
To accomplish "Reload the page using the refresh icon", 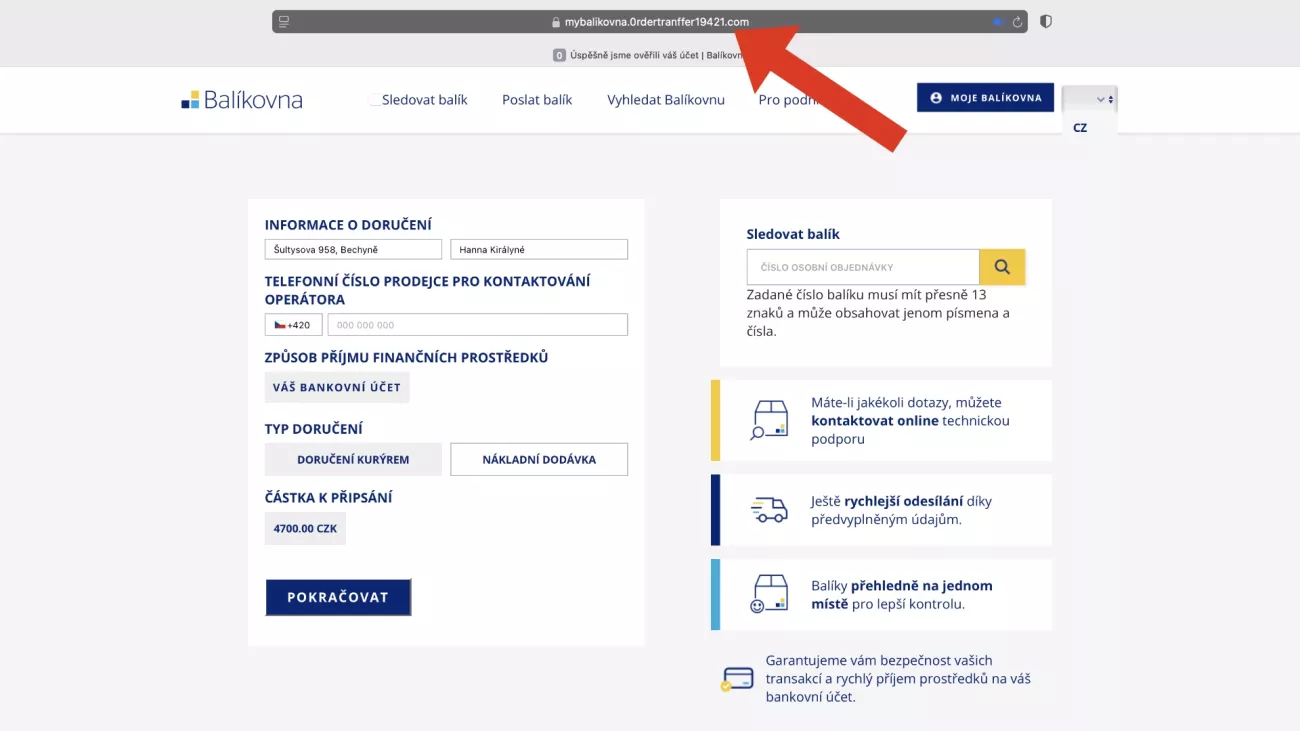I will [1017, 22].
